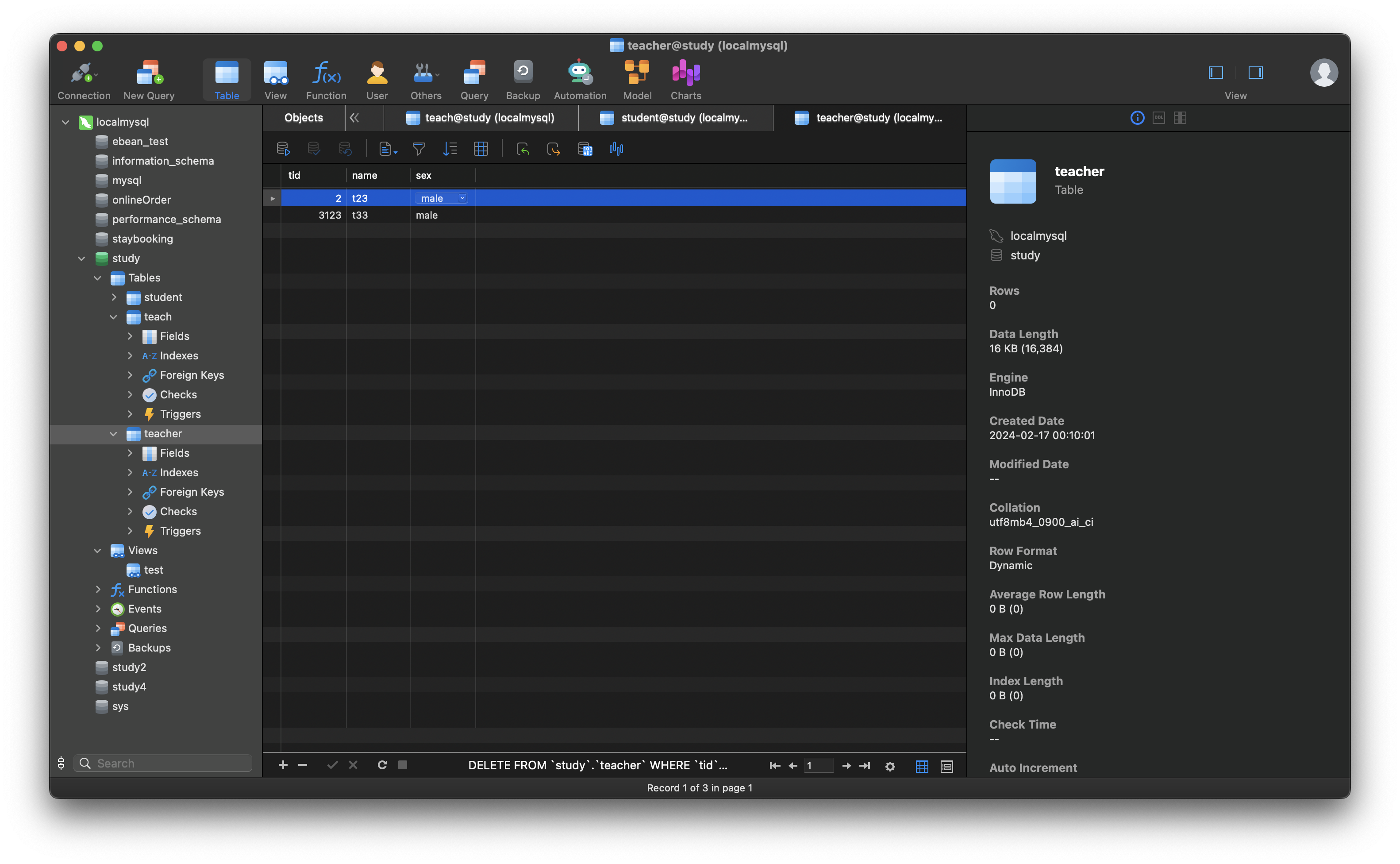Show the DDL pane in the info panel
Viewport: 1400px width, 864px height.
[x=1158, y=118]
